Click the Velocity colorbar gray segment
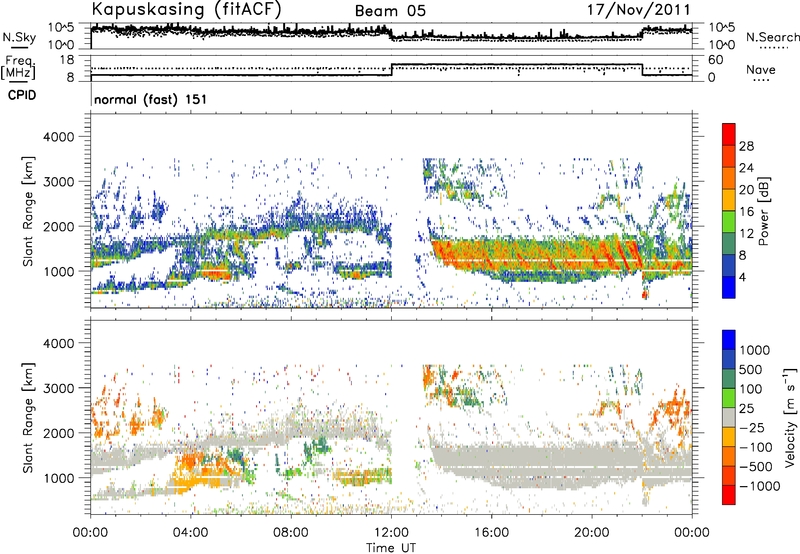Image resolution: width=800 pixels, height=554 pixels. [729, 418]
